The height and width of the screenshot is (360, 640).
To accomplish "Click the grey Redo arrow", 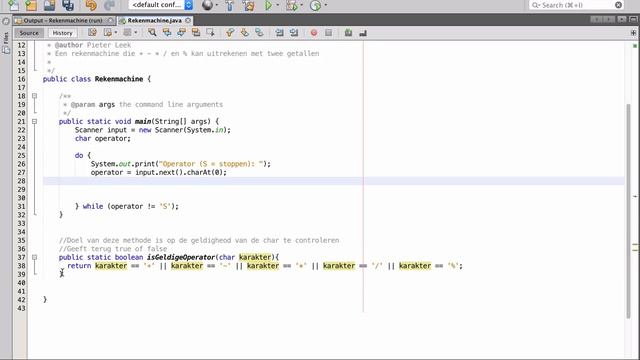I will (109, 5).
